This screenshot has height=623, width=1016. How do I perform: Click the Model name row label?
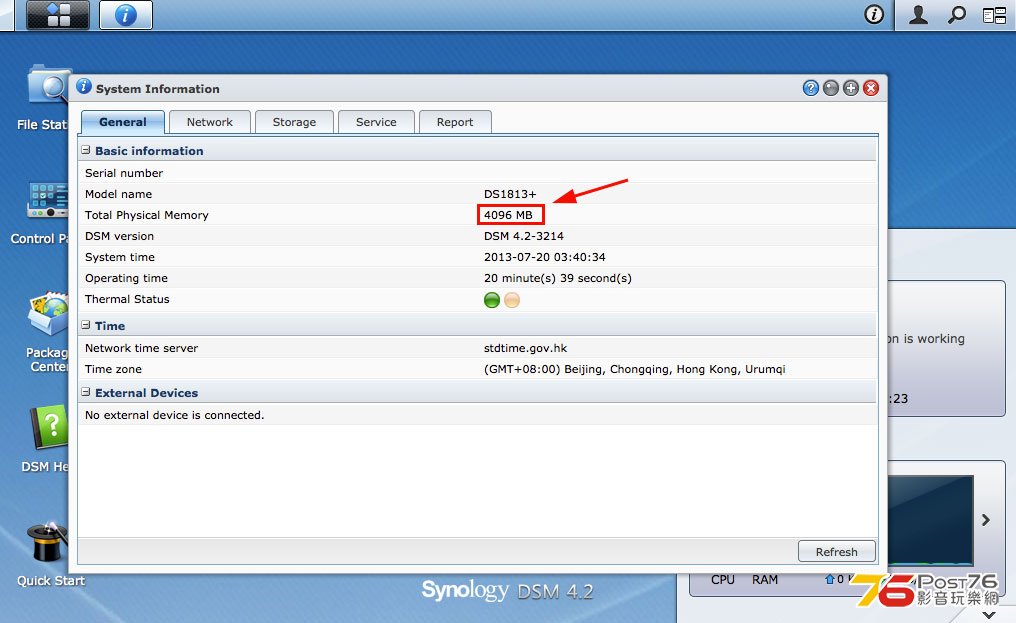[x=118, y=194]
